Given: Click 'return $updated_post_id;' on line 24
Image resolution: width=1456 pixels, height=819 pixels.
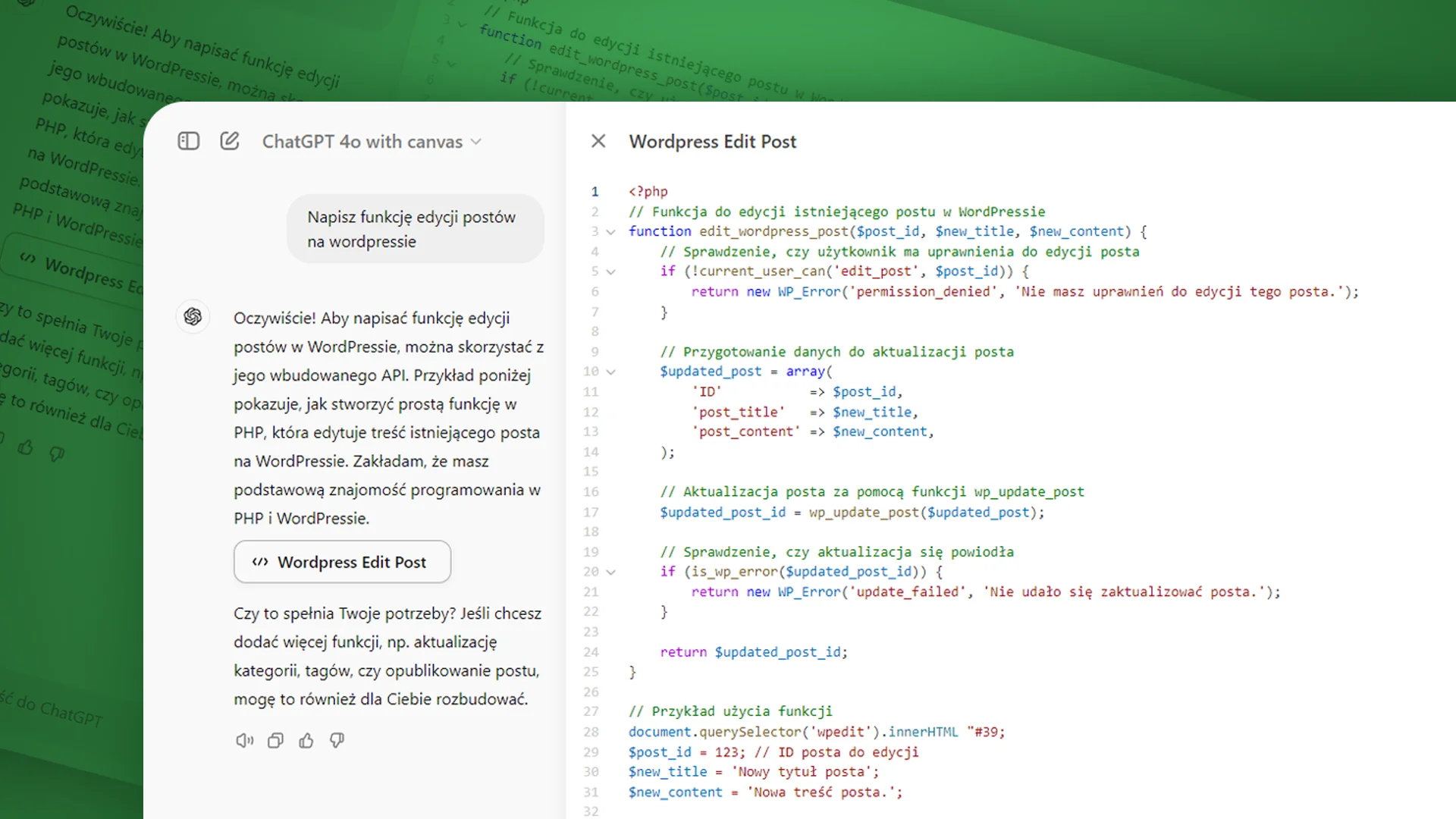Looking at the screenshot, I should click(x=754, y=652).
